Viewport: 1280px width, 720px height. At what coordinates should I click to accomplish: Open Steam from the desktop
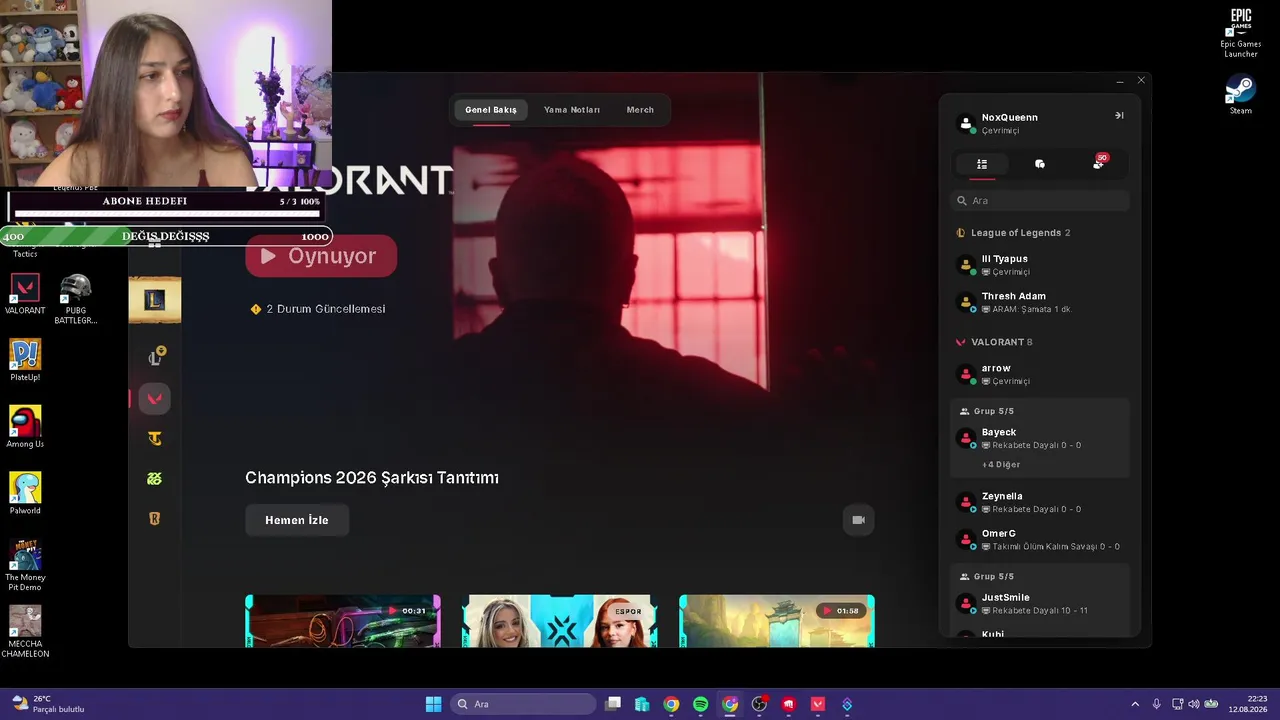click(x=1241, y=96)
